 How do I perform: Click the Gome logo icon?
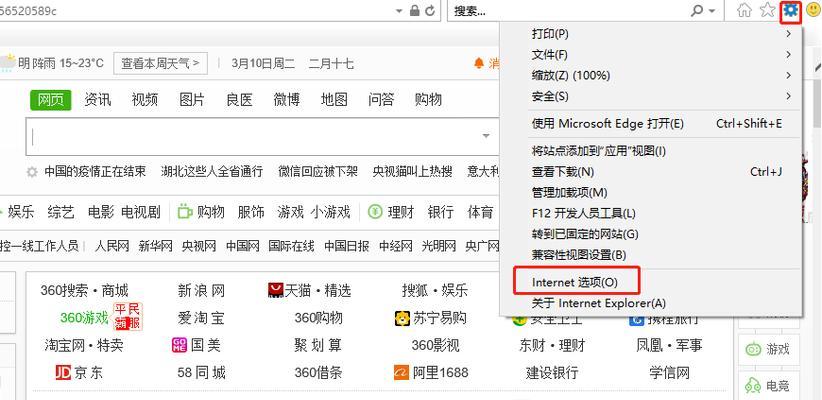(179, 345)
